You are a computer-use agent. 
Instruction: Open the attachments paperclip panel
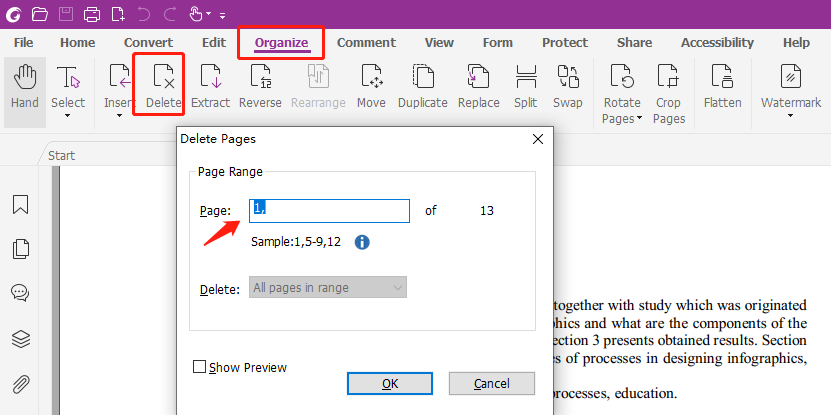point(20,384)
